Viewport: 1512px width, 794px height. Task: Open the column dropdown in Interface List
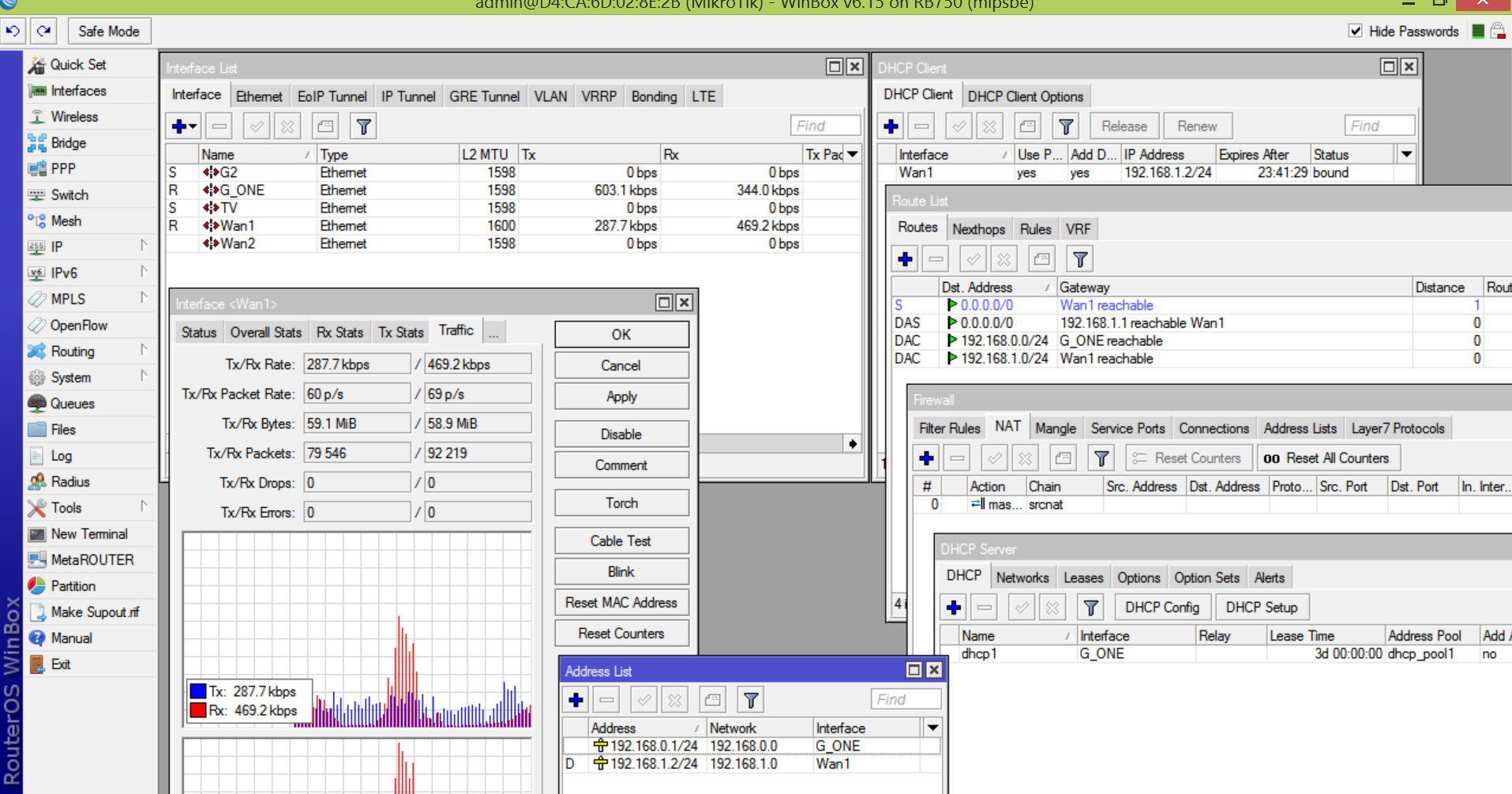(853, 154)
